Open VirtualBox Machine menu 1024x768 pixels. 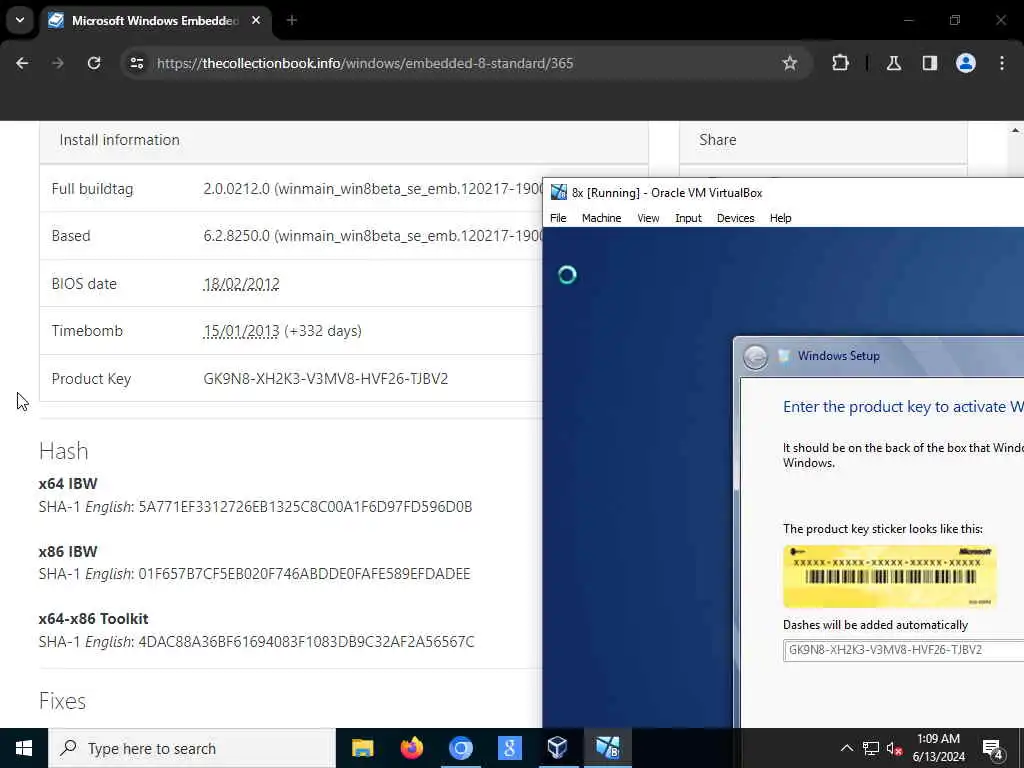coord(601,218)
